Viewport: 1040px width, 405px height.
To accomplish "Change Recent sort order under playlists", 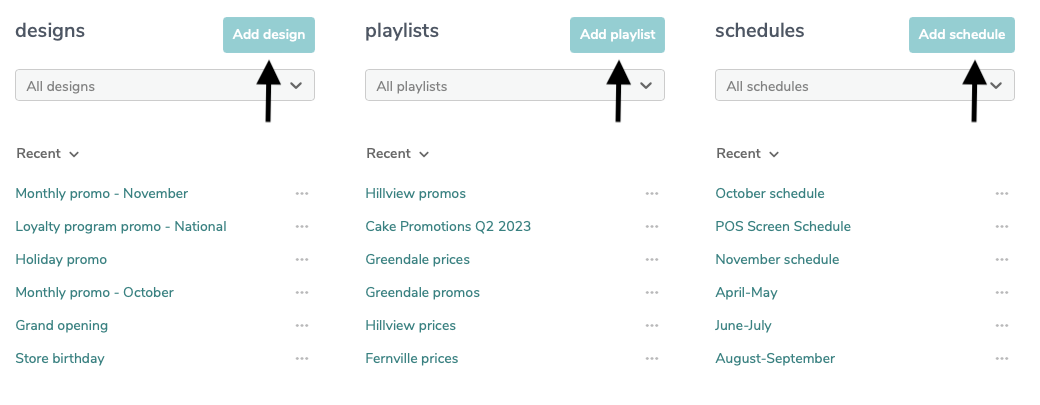I will point(398,154).
